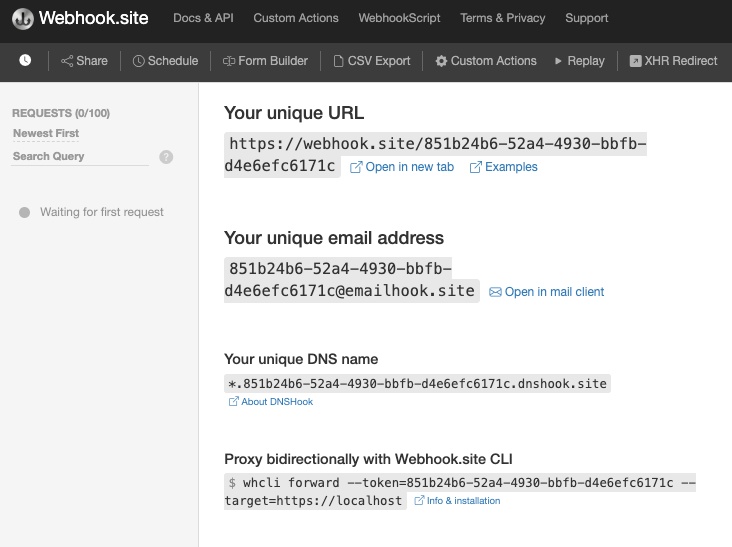Click the Webhook.site logo icon

pyautogui.click(x=23, y=19)
